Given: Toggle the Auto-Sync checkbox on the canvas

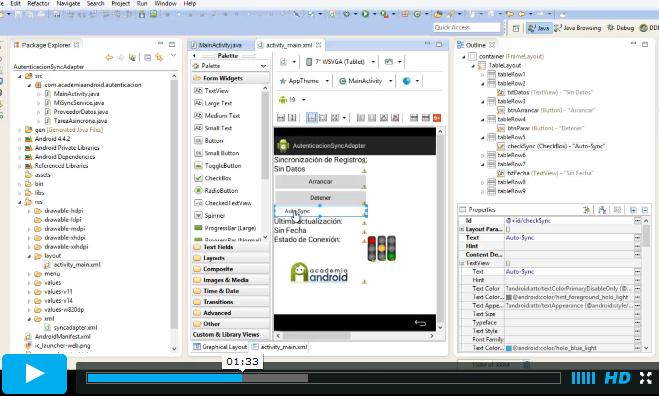Looking at the screenshot, I should coord(321,211).
